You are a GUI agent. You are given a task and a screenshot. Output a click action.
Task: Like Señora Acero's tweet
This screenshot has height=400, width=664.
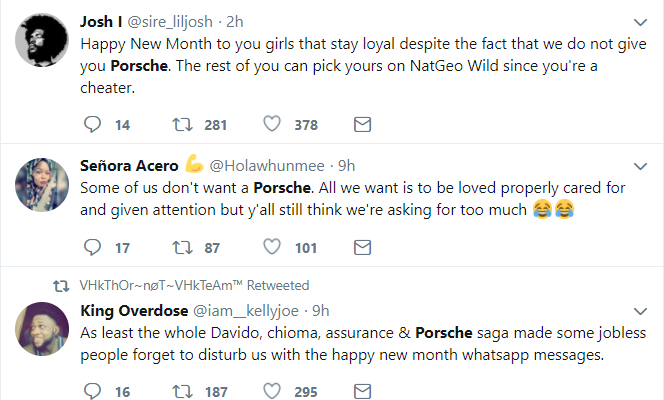[x=272, y=246]
